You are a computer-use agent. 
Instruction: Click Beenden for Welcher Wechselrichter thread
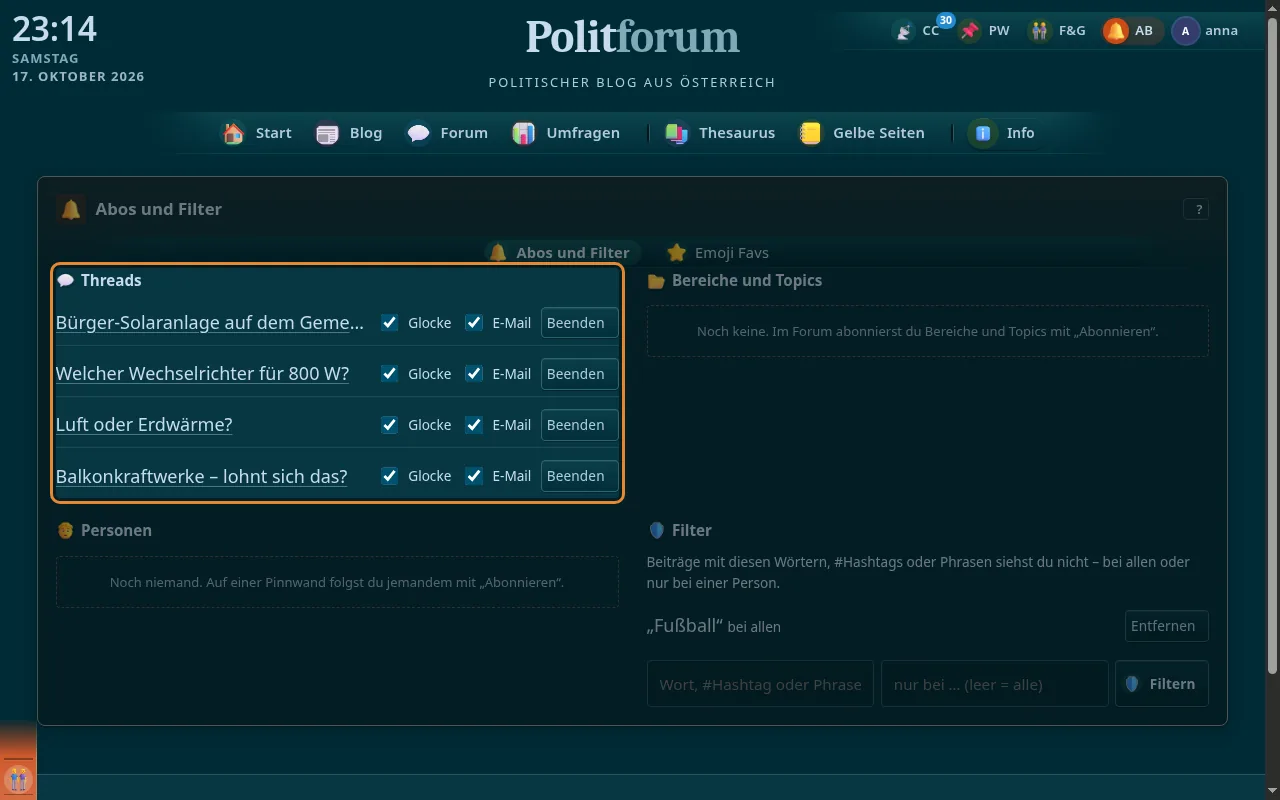point(580,374)
